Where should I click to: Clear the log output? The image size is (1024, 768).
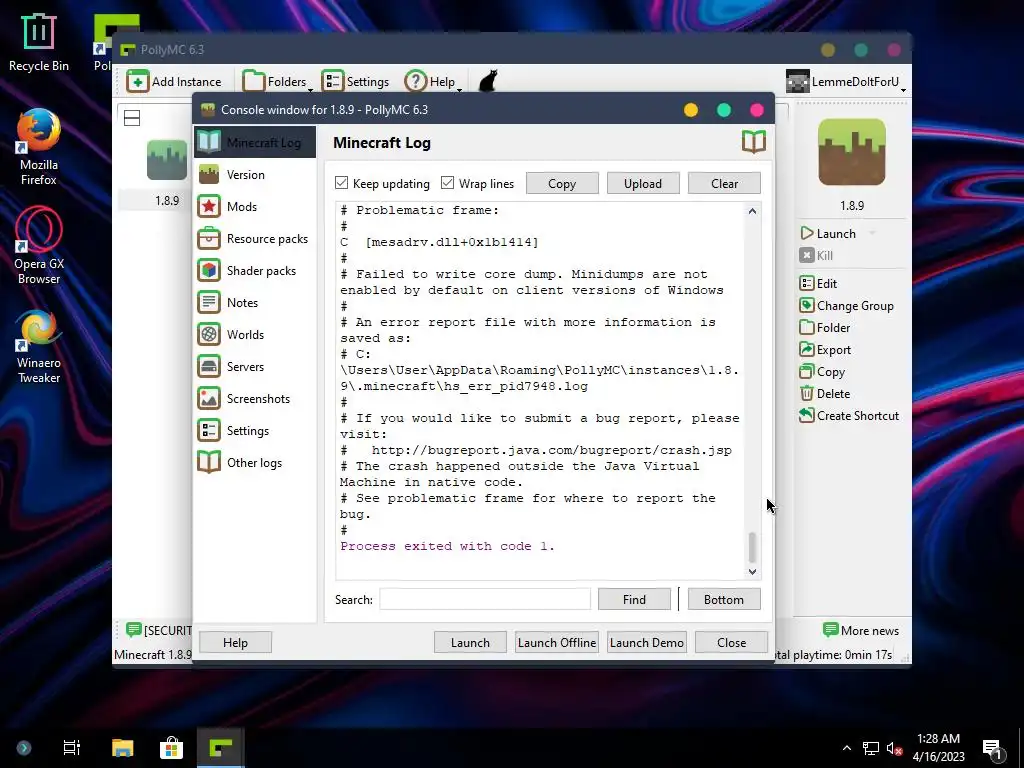[724, 184]
